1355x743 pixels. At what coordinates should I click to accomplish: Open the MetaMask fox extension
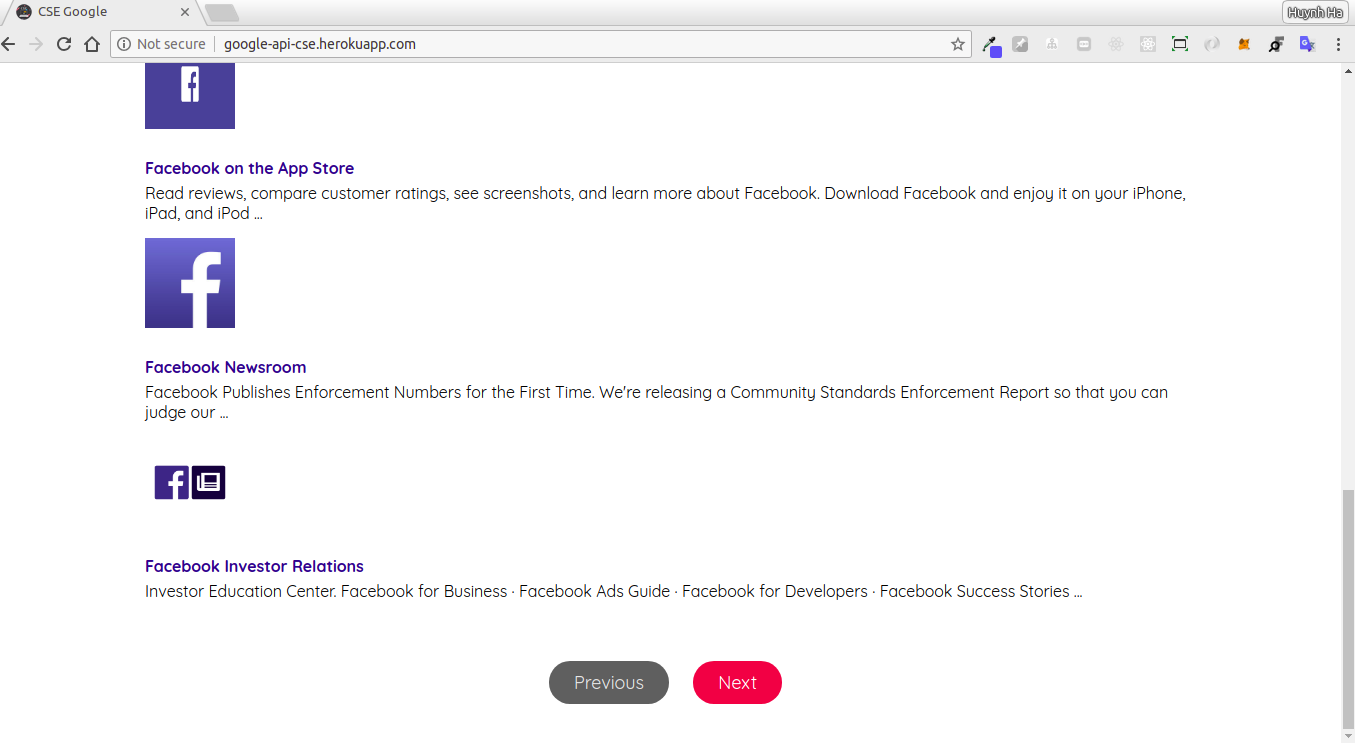point(1244,44)
